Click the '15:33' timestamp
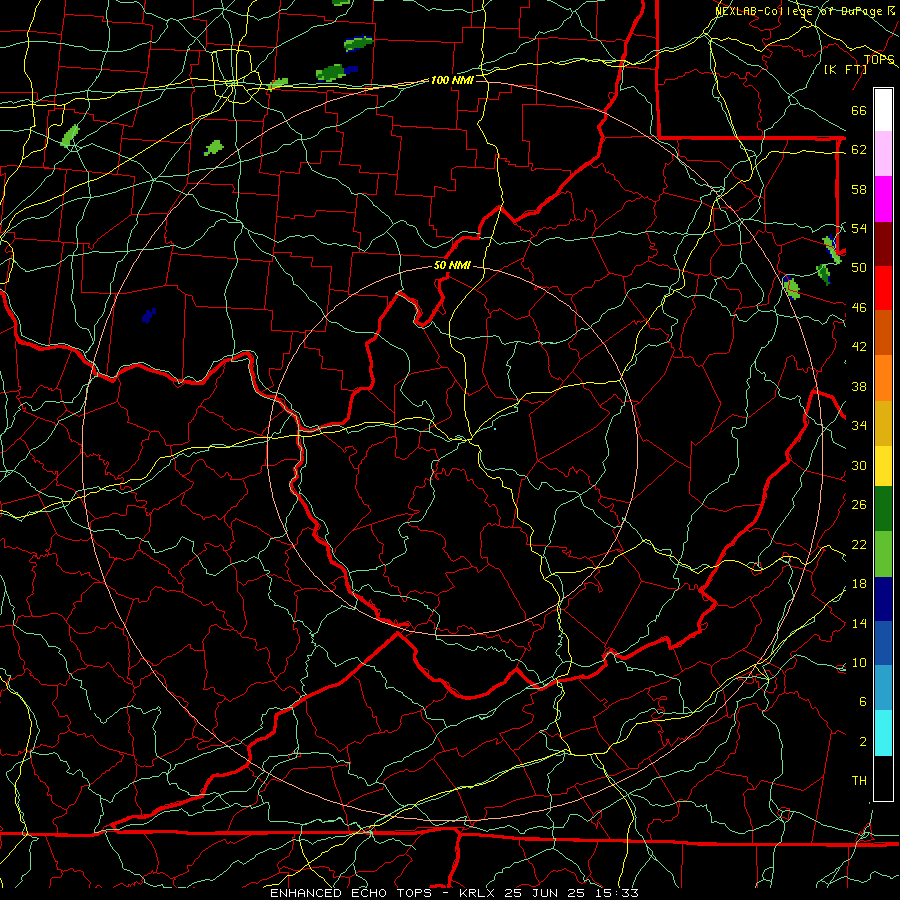 point(615,893)
